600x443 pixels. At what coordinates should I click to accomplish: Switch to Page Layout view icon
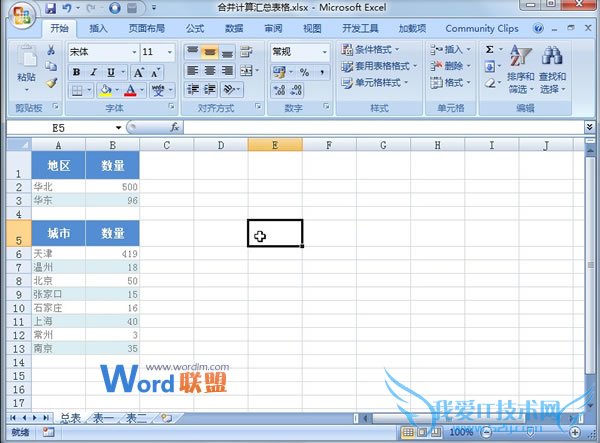point(422,433)
